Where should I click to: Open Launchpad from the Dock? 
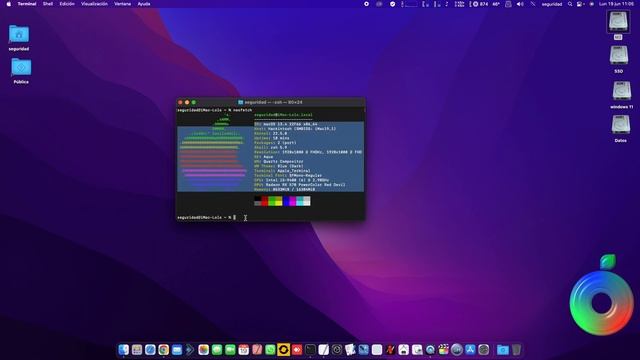click(x=137, y=349)
